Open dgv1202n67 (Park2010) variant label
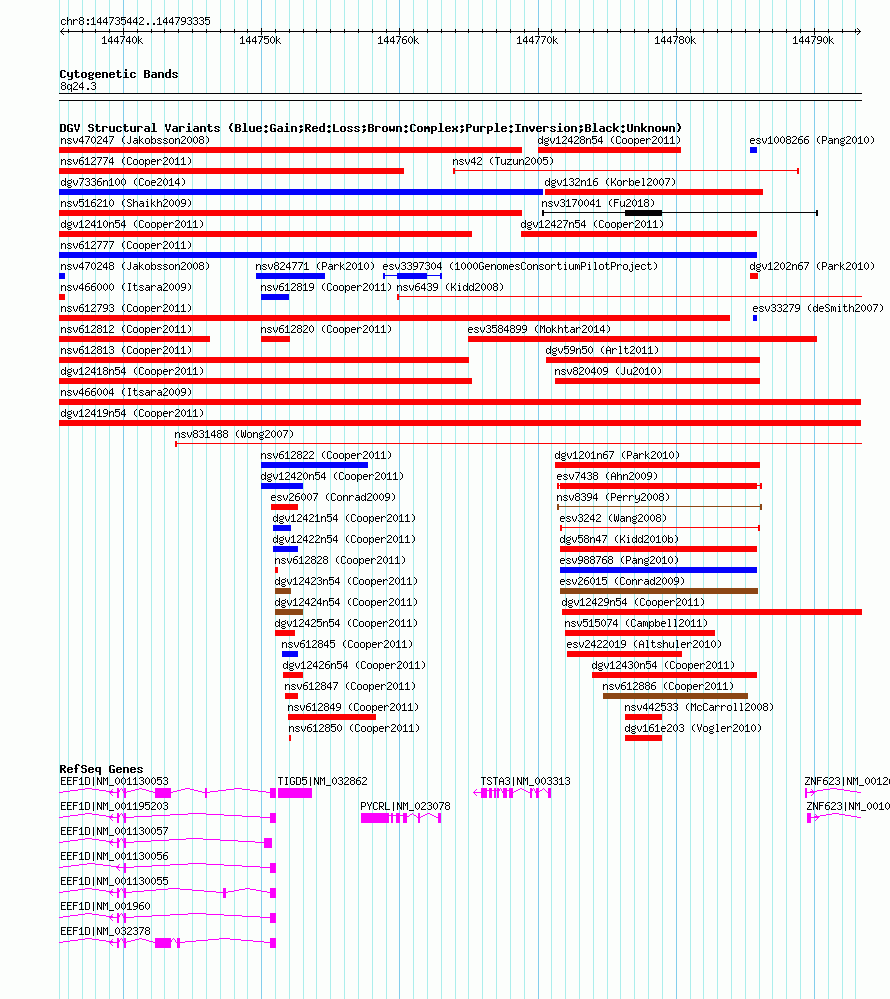Screen dimensions: 890x999 click(812, 266)
